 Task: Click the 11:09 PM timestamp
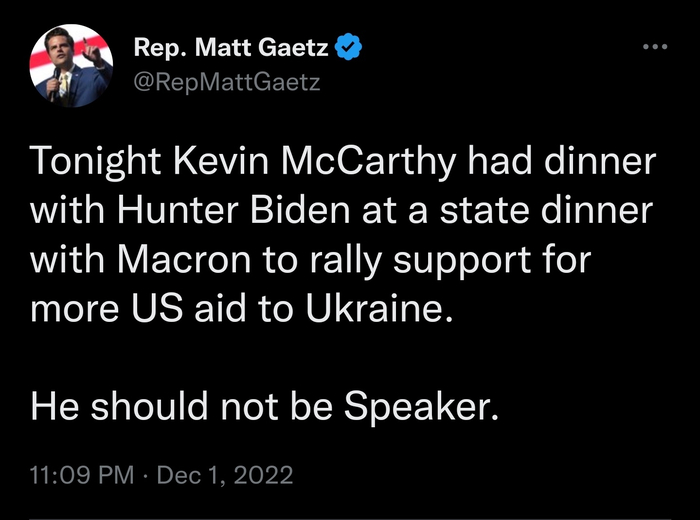pyautogui.click(x=83, y=474)
